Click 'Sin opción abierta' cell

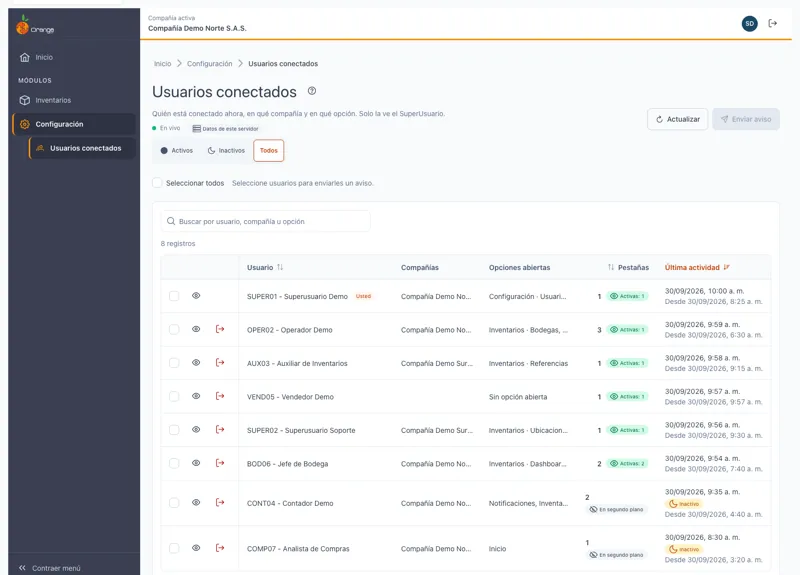click(518, 397)
